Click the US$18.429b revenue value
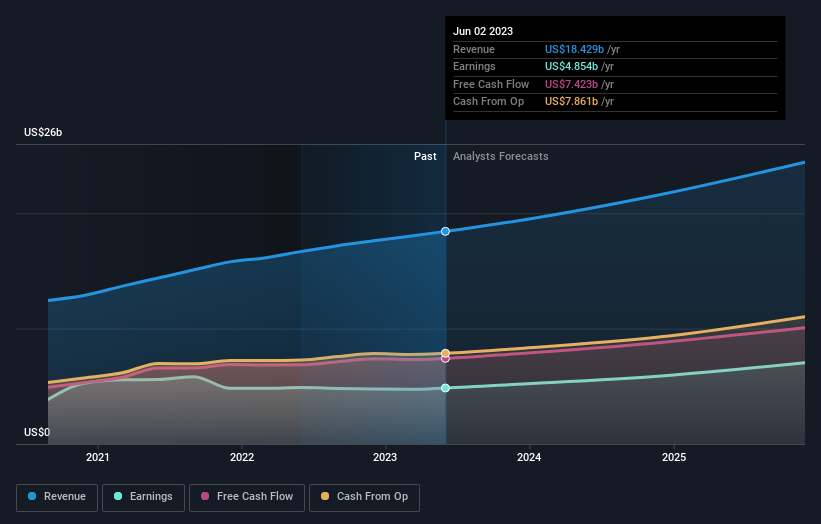 tap(574, 49)
